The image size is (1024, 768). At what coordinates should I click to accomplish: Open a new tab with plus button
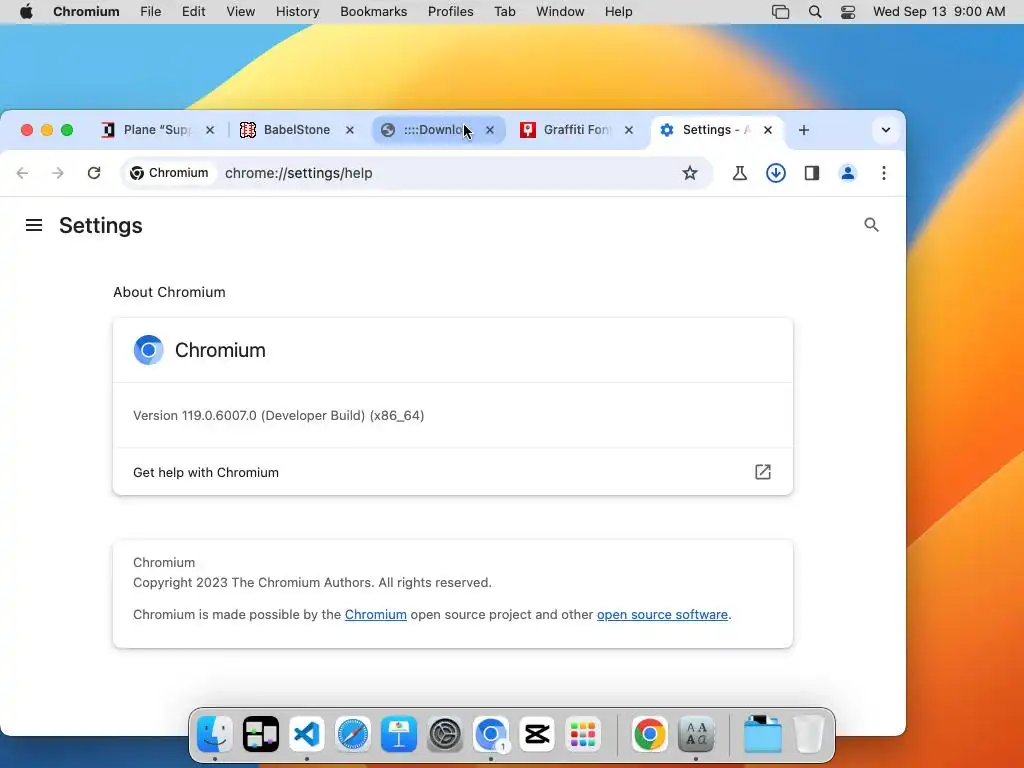coord(804,130)
